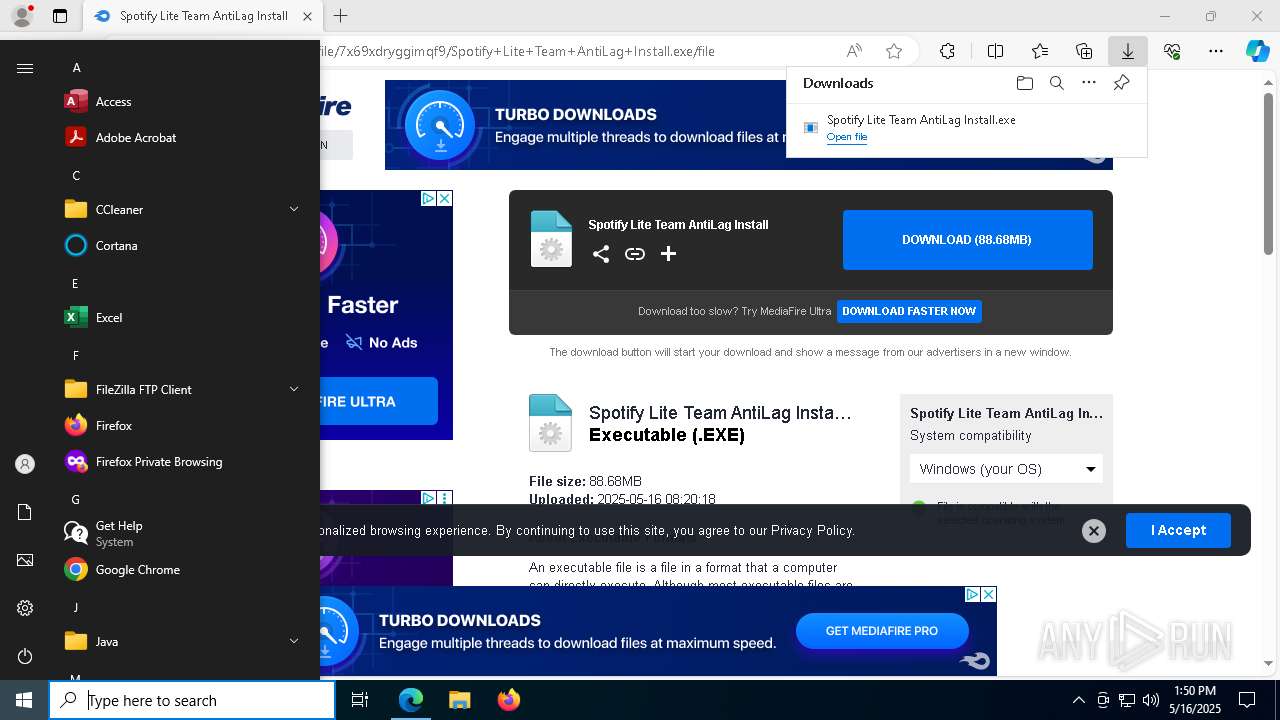
Task: Open the notification center
Action: (x=1247, y=700)
